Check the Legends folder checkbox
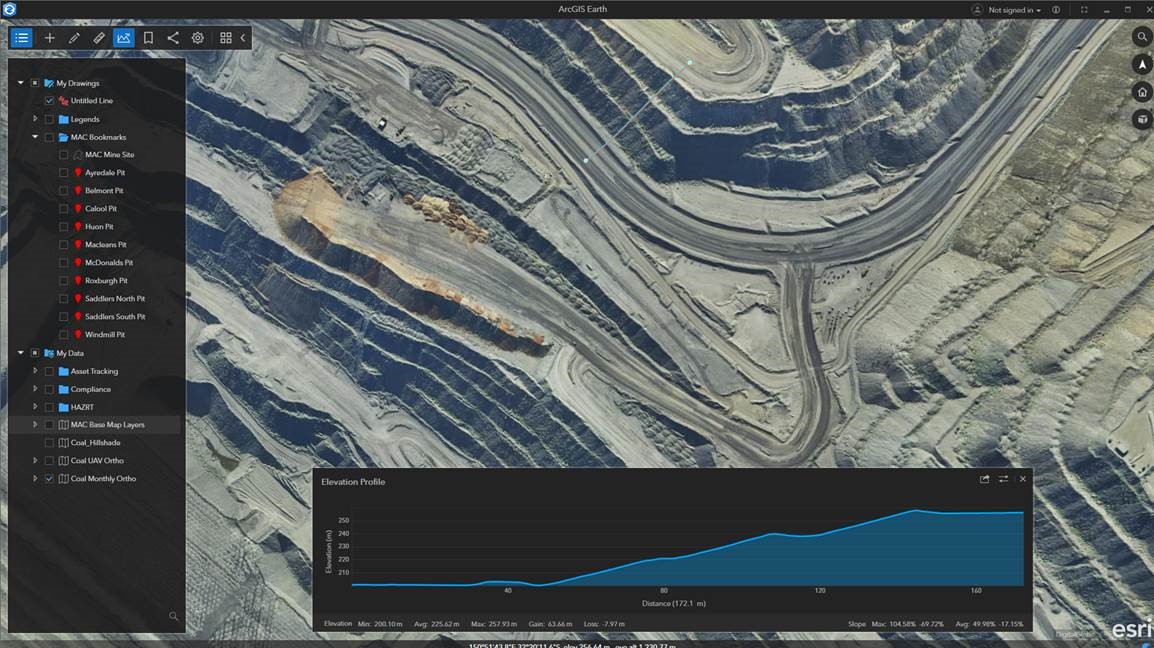 (49, 119)
